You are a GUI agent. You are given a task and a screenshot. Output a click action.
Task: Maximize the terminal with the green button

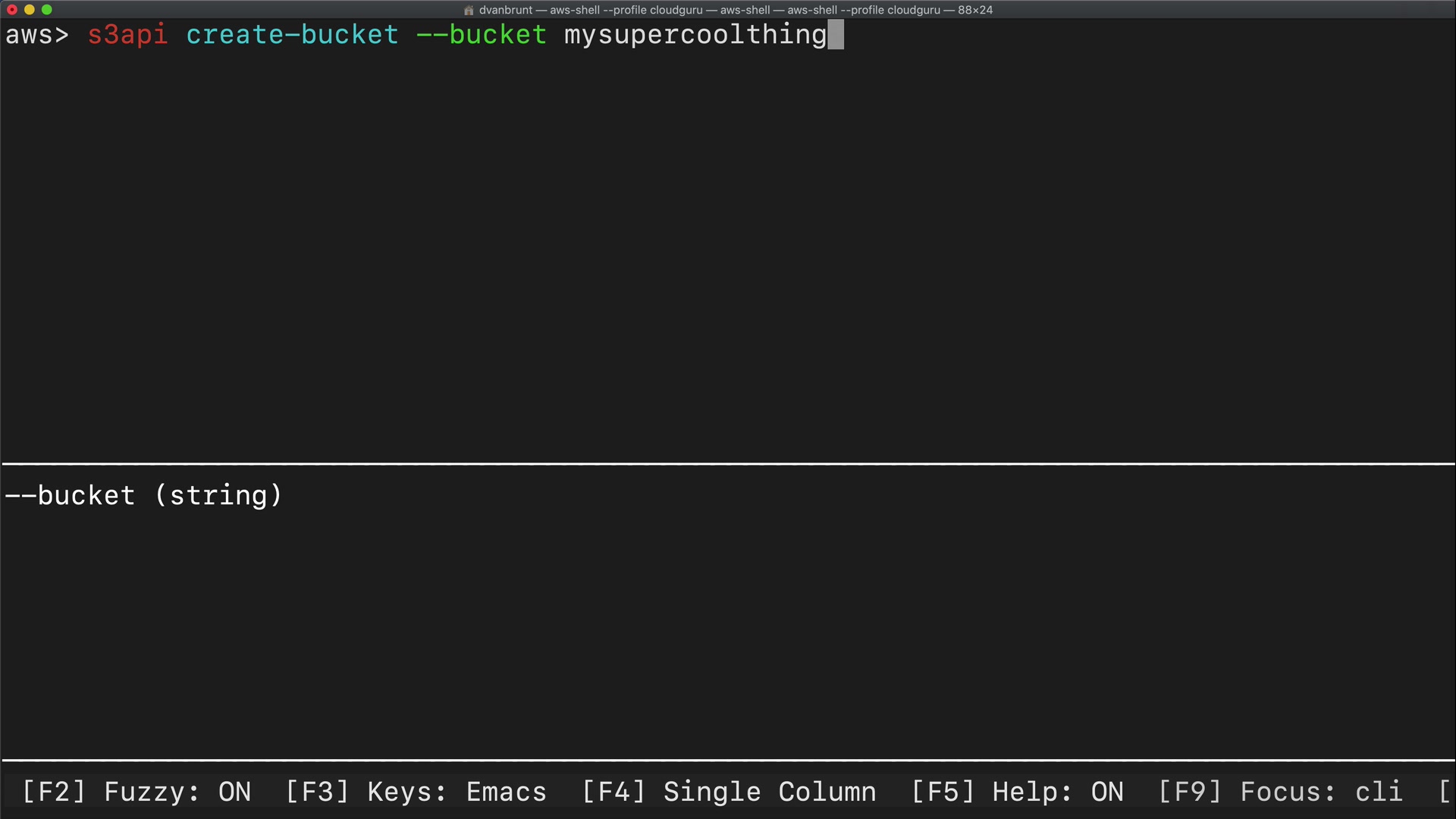(47, 10)
